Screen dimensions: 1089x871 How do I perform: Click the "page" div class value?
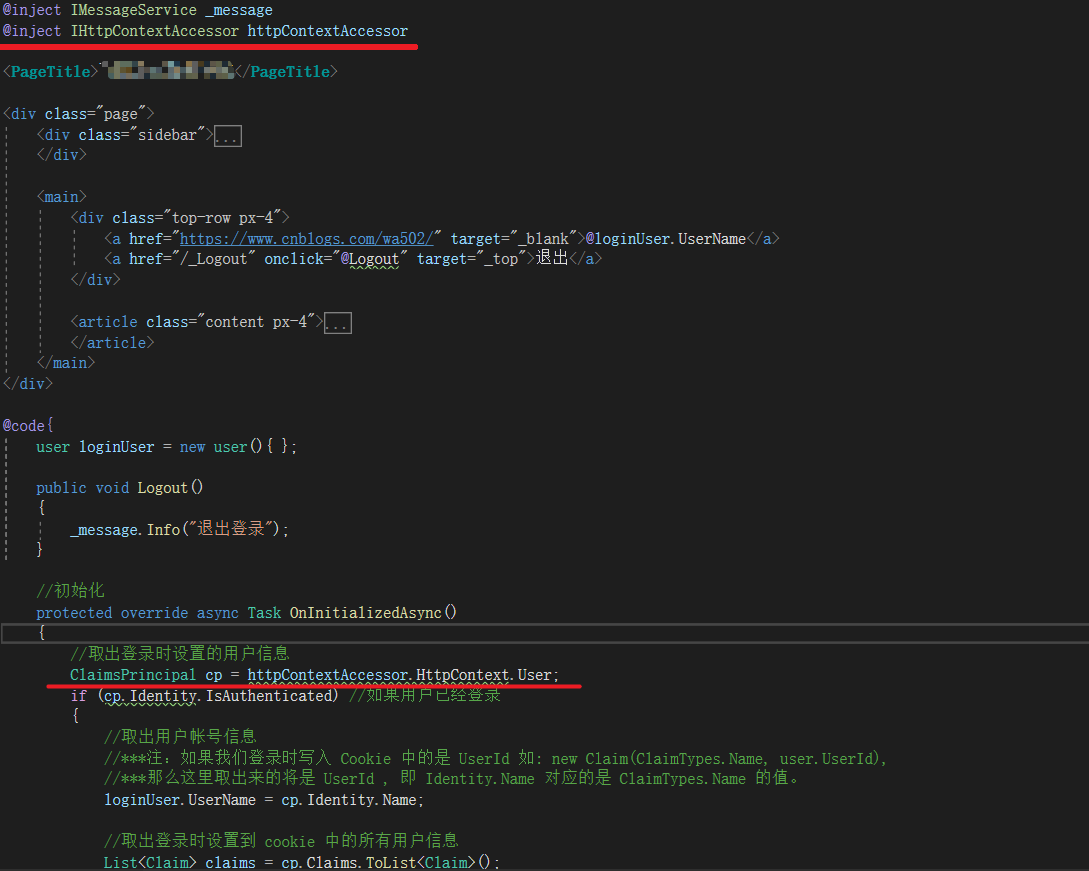120,114
